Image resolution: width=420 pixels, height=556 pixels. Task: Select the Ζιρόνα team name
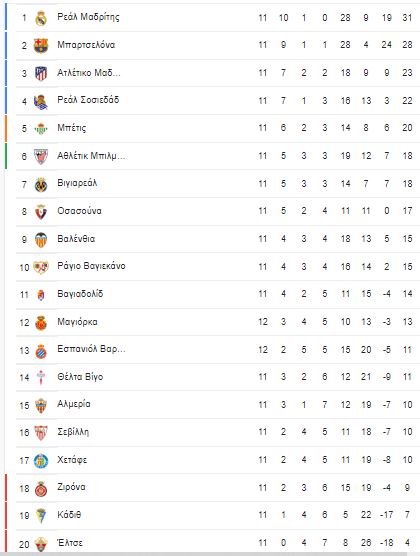(71, 487)
